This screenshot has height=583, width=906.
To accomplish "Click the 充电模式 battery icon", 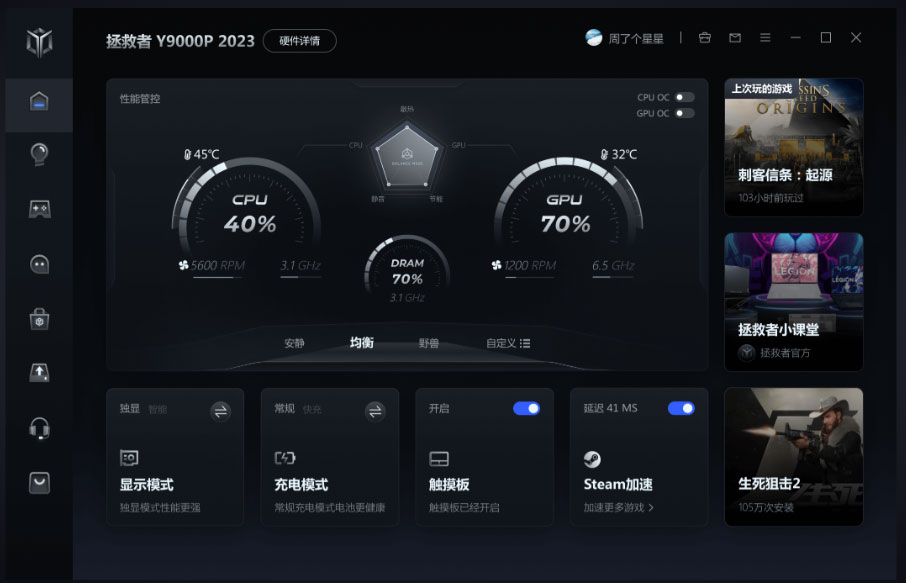I will pyautogui.click(x=285, y=458).
